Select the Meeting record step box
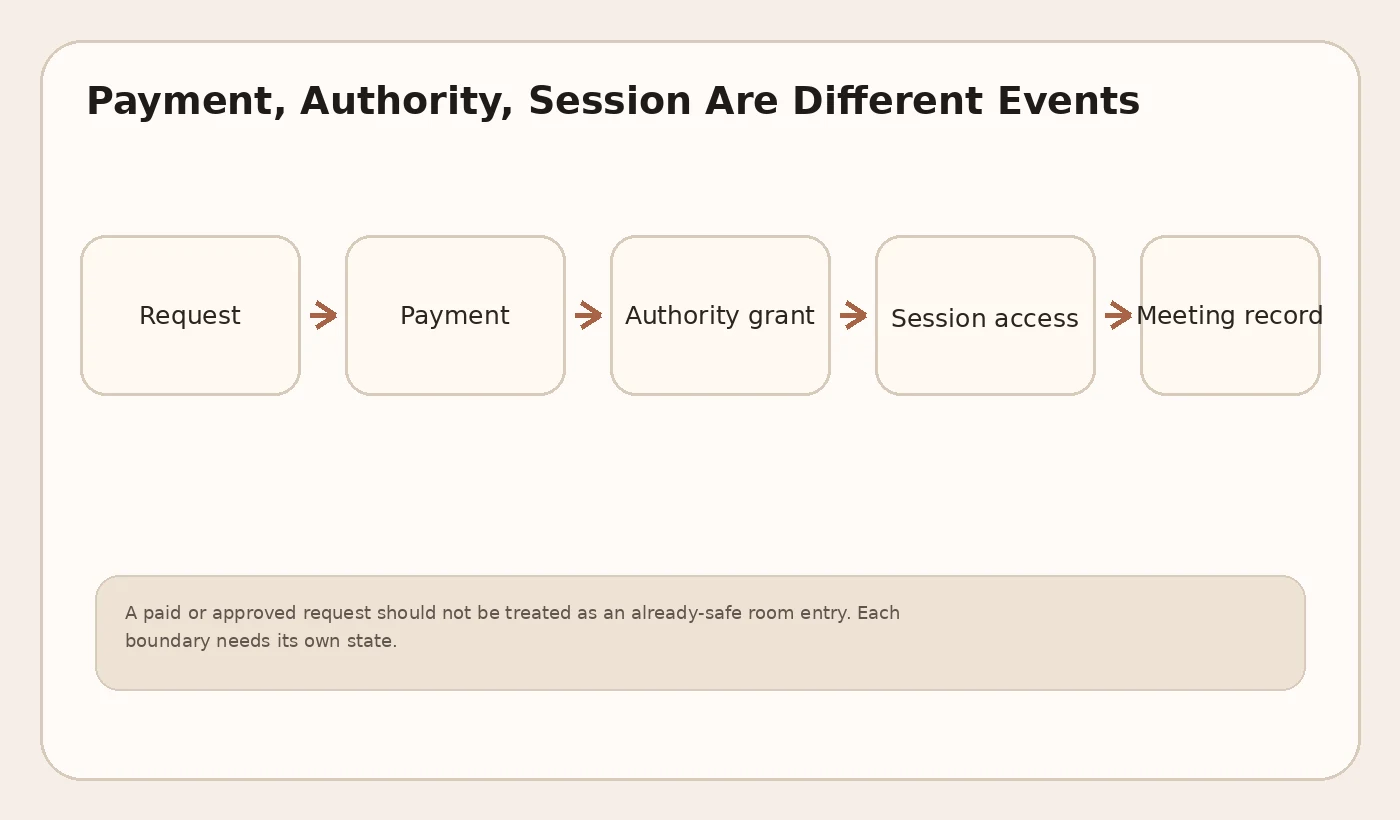The image size is (1400, 820). coord(1230,315)
